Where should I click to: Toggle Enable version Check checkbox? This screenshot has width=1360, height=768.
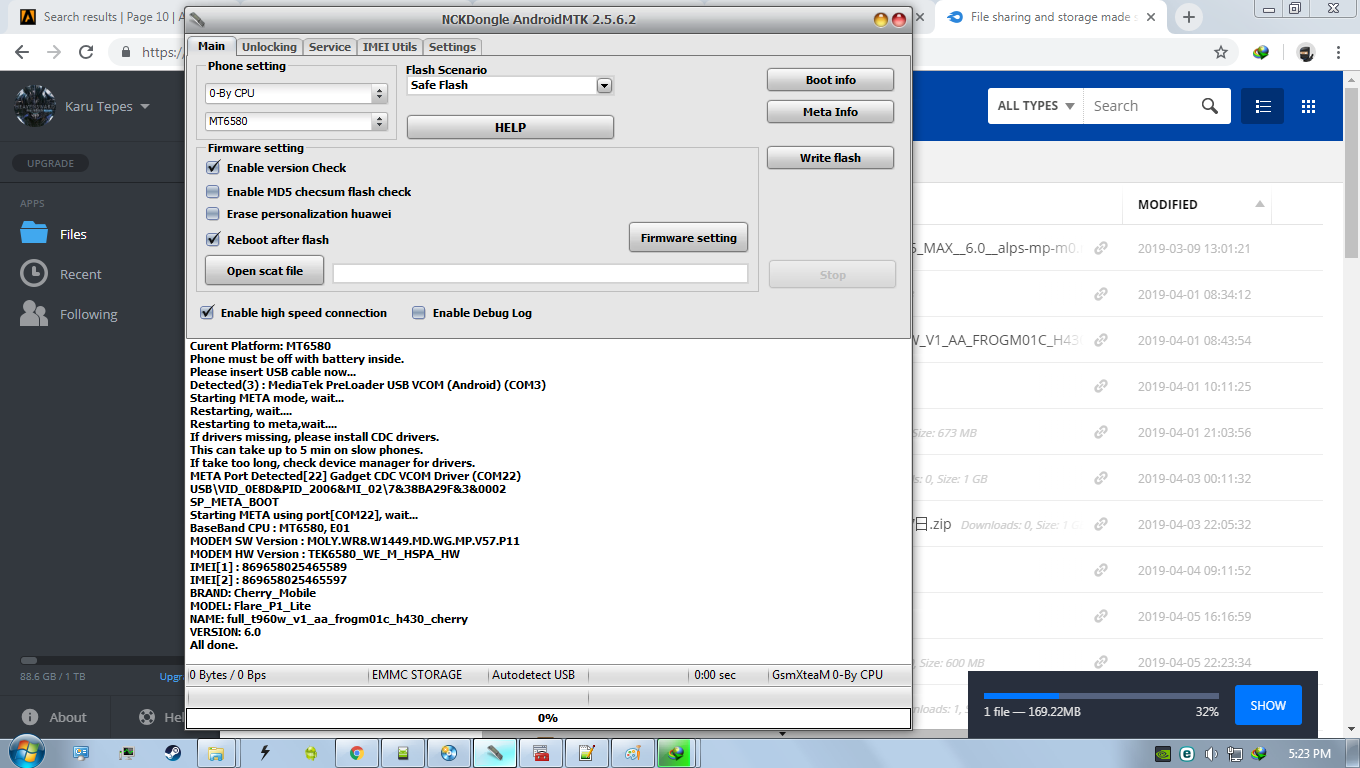(x=212, y=168)
